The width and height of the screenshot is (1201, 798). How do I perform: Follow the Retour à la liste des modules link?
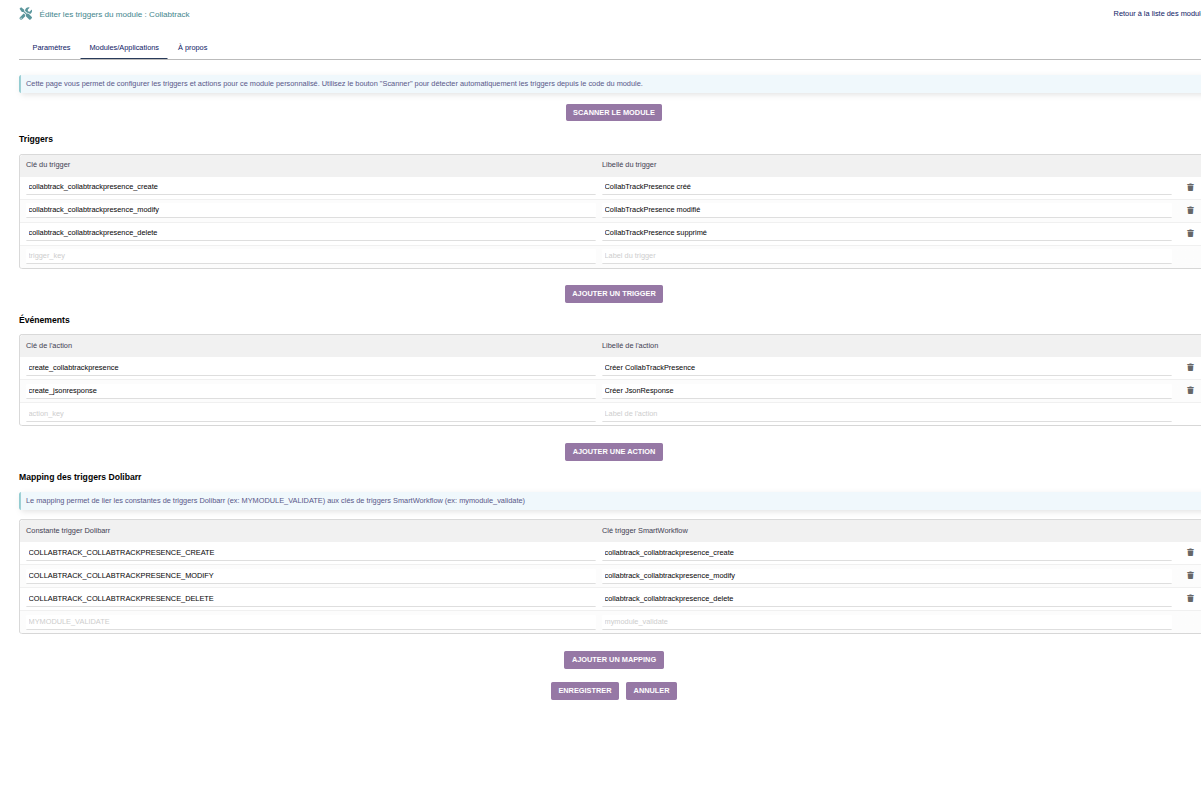click(x=1156, y=14)
